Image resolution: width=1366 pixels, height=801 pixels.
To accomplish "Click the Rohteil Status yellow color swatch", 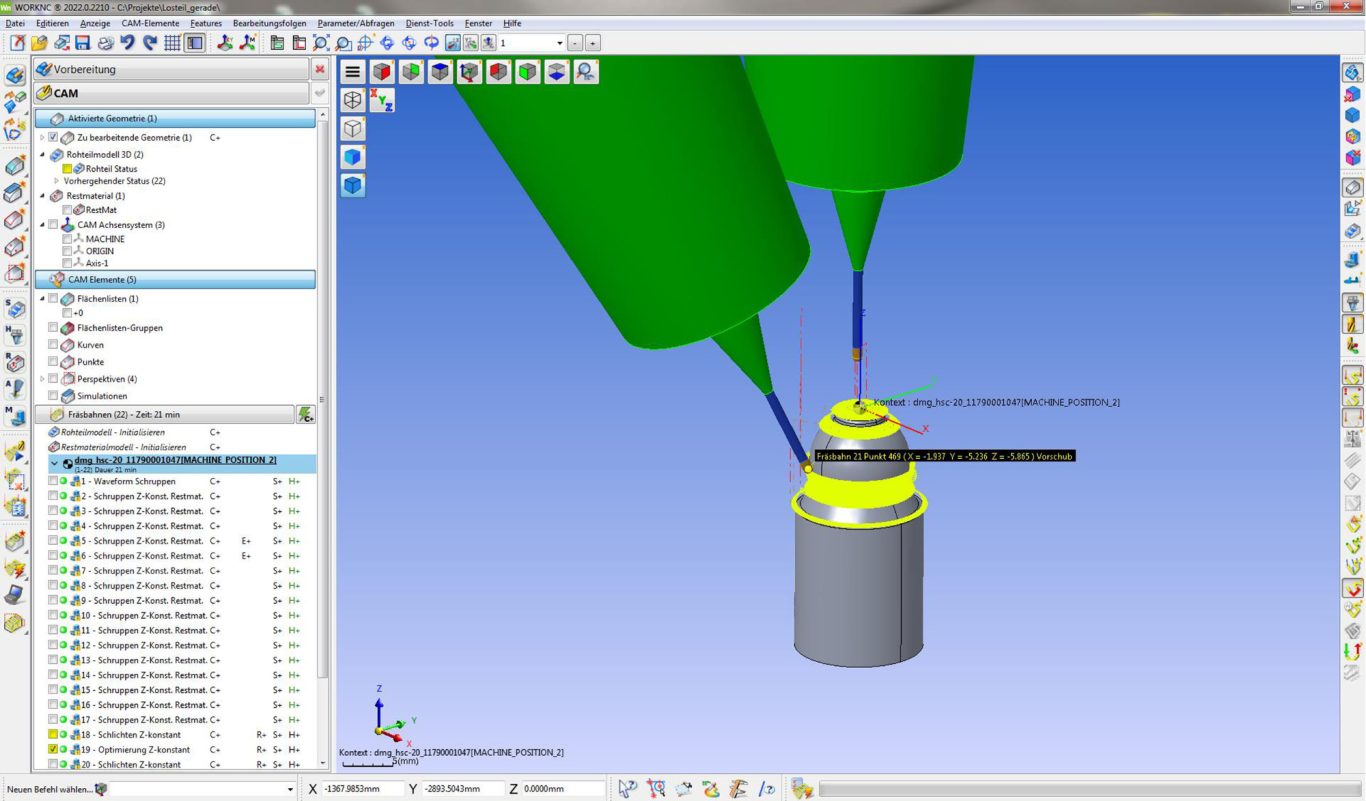I will coord(67,169).
